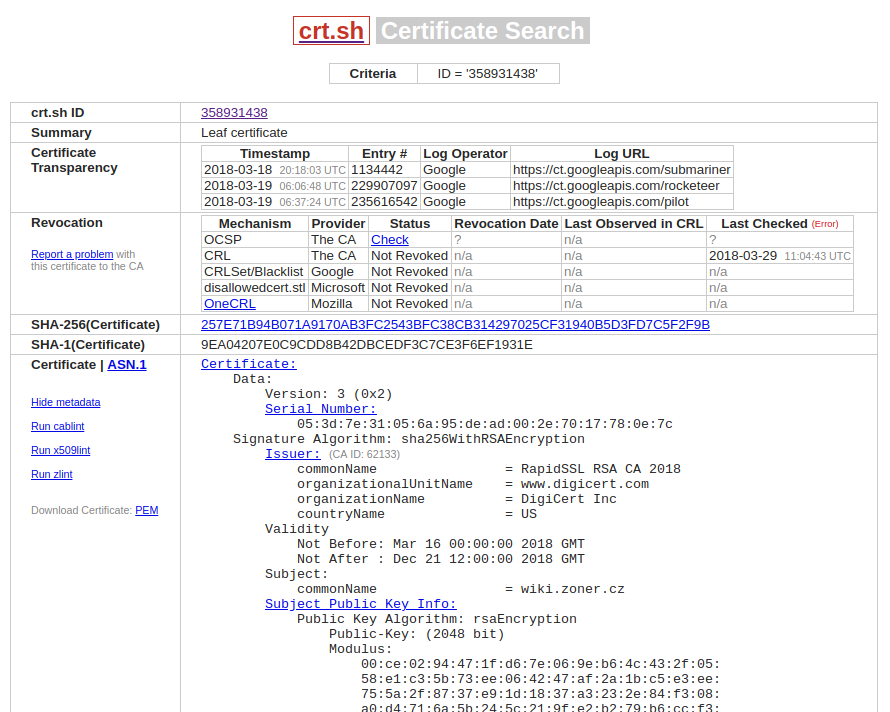Open the OneCRL mechanism link

click(229, 304)
